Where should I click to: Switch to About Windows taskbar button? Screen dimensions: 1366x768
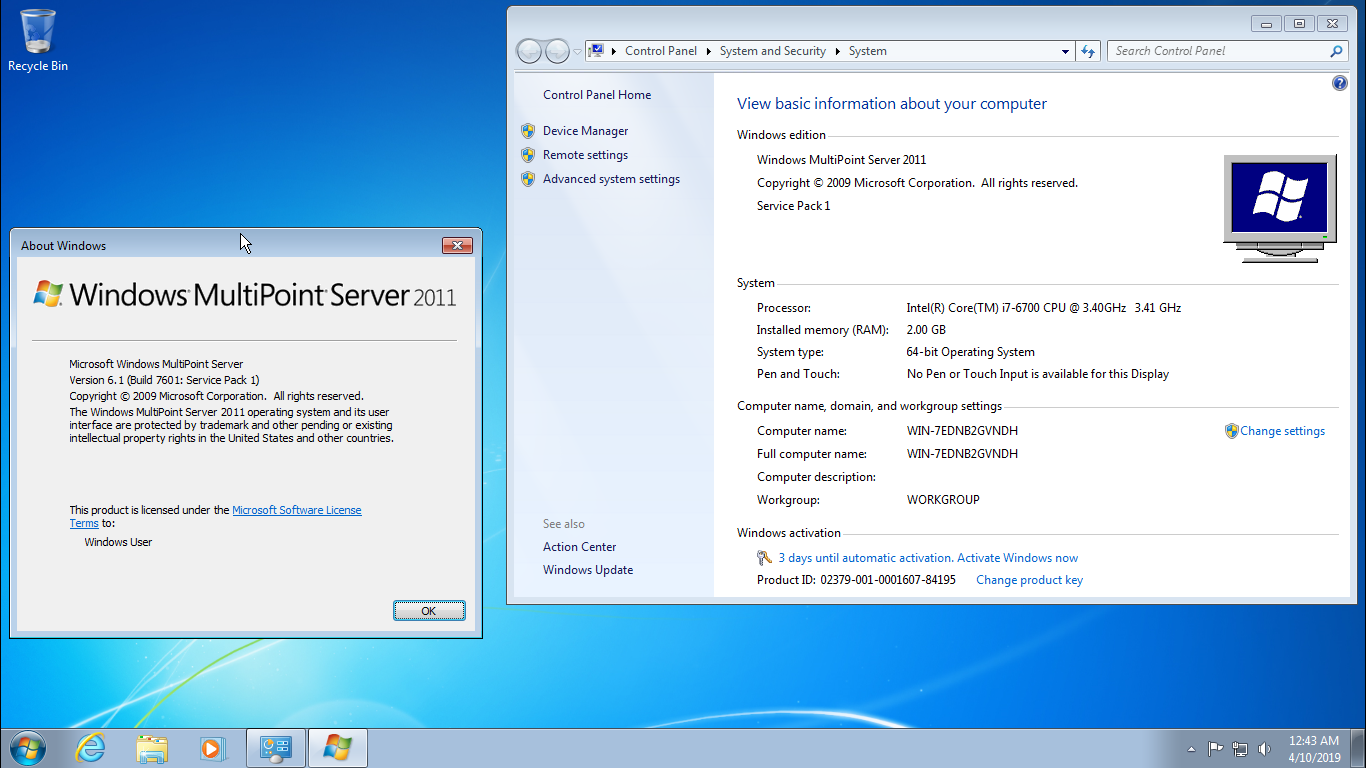tap(338, 748)
